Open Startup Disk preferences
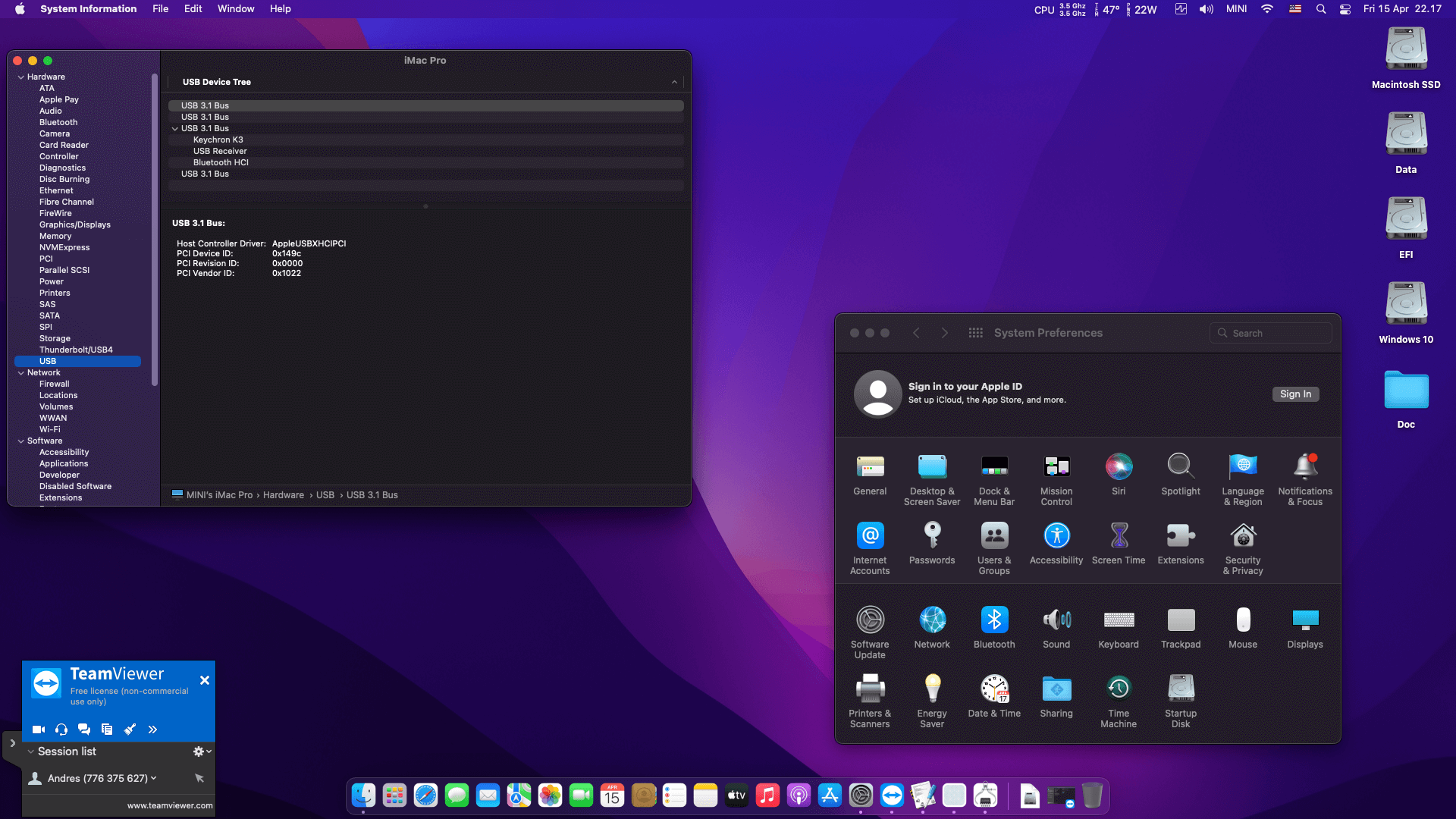 (x=1180, y=701)
